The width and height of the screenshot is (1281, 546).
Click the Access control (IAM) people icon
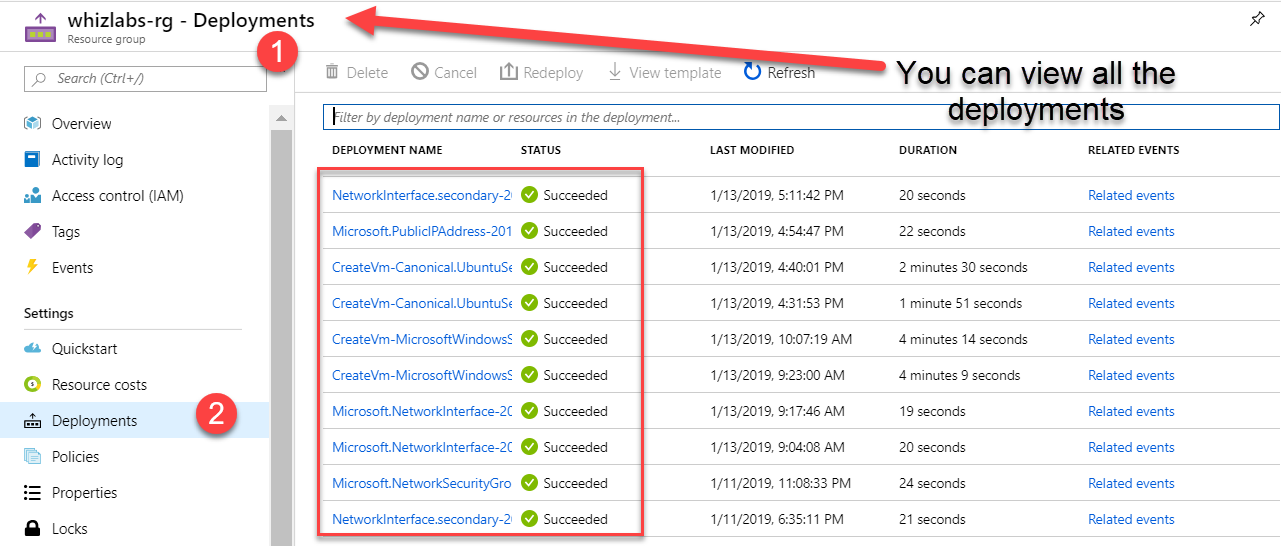pyautogui.click(x=32, y=196)
